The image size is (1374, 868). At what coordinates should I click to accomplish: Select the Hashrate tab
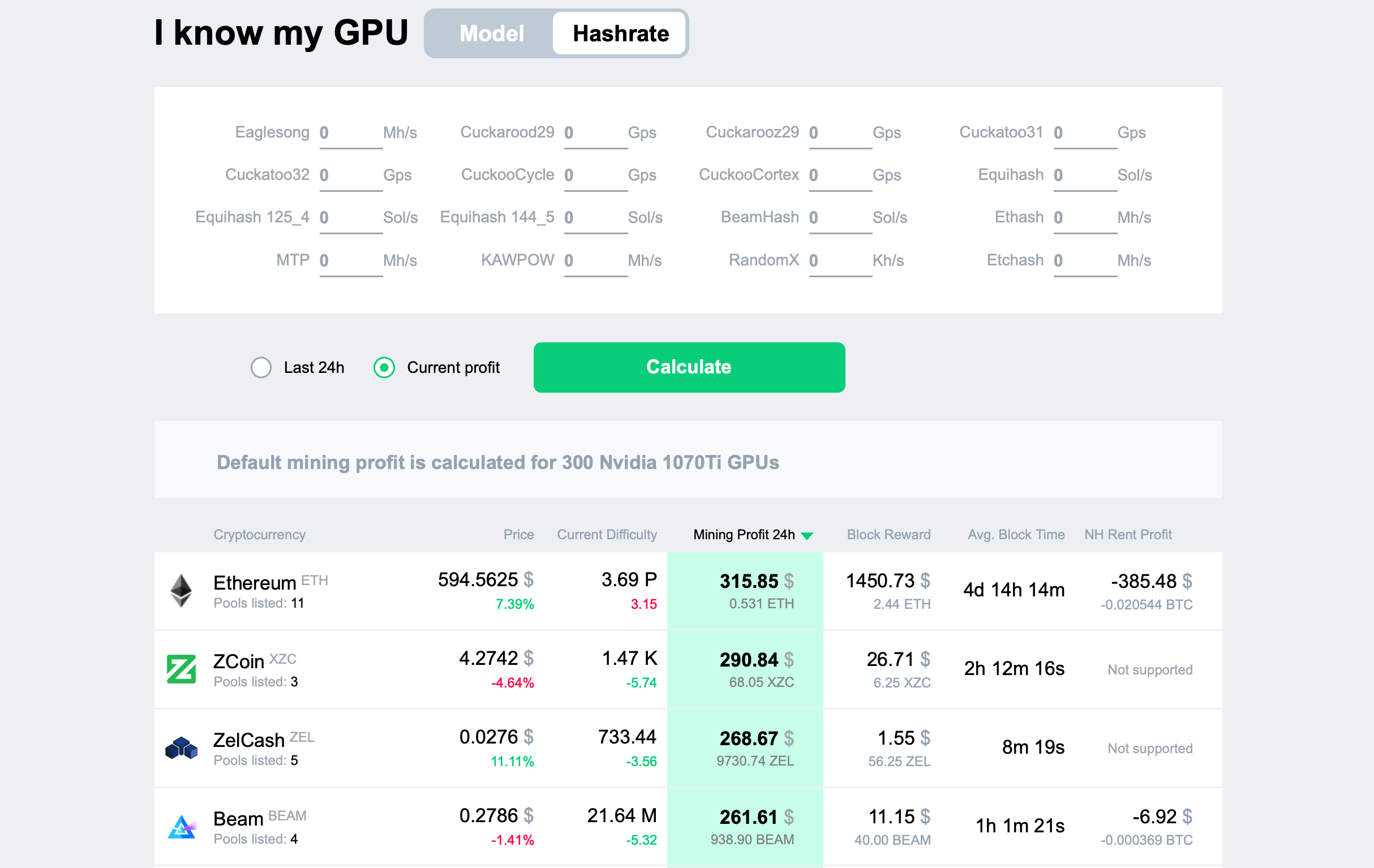pos(620,33)
